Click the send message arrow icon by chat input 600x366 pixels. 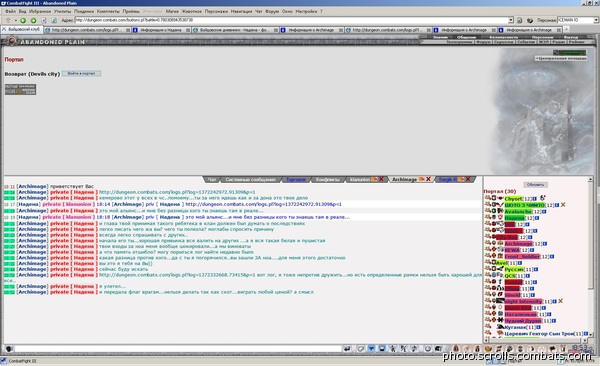coord(347,349)
